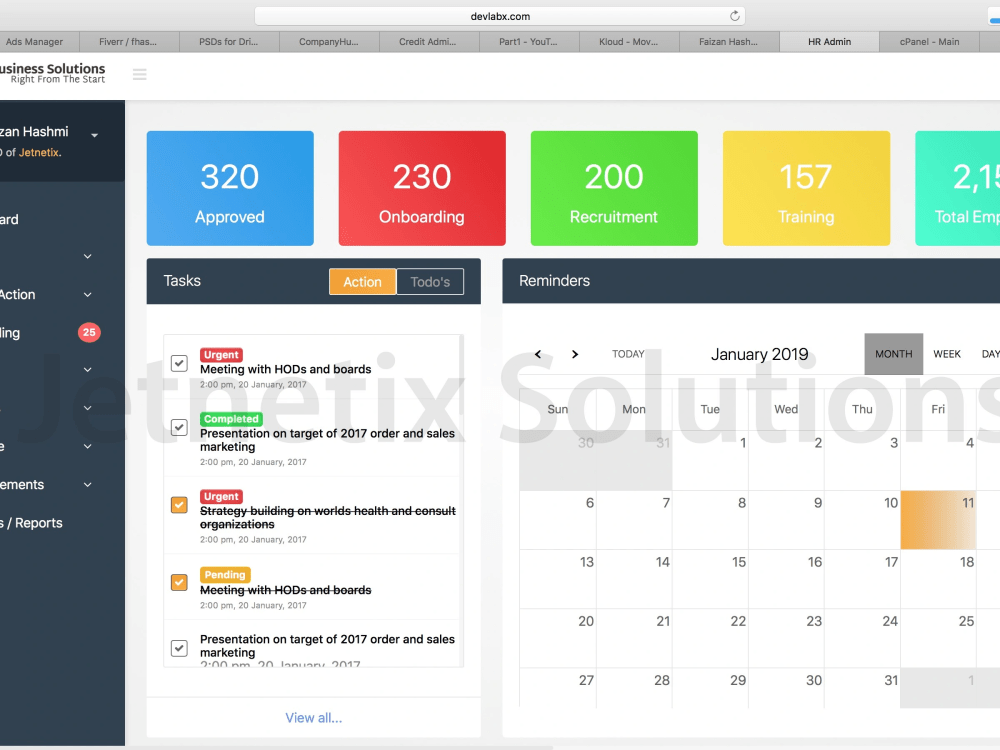Click the TODAY calendar button
Screen dimensions: 1000x750
[x=628, y=354]
